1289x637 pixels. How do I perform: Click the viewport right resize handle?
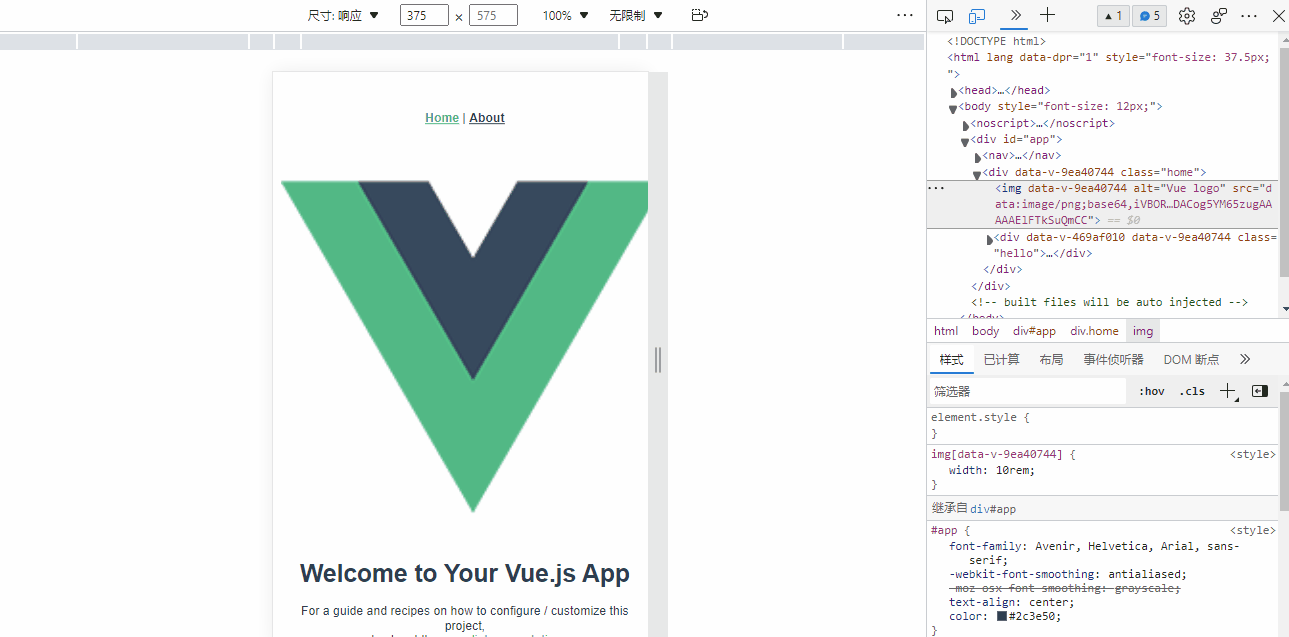point(658,359)
